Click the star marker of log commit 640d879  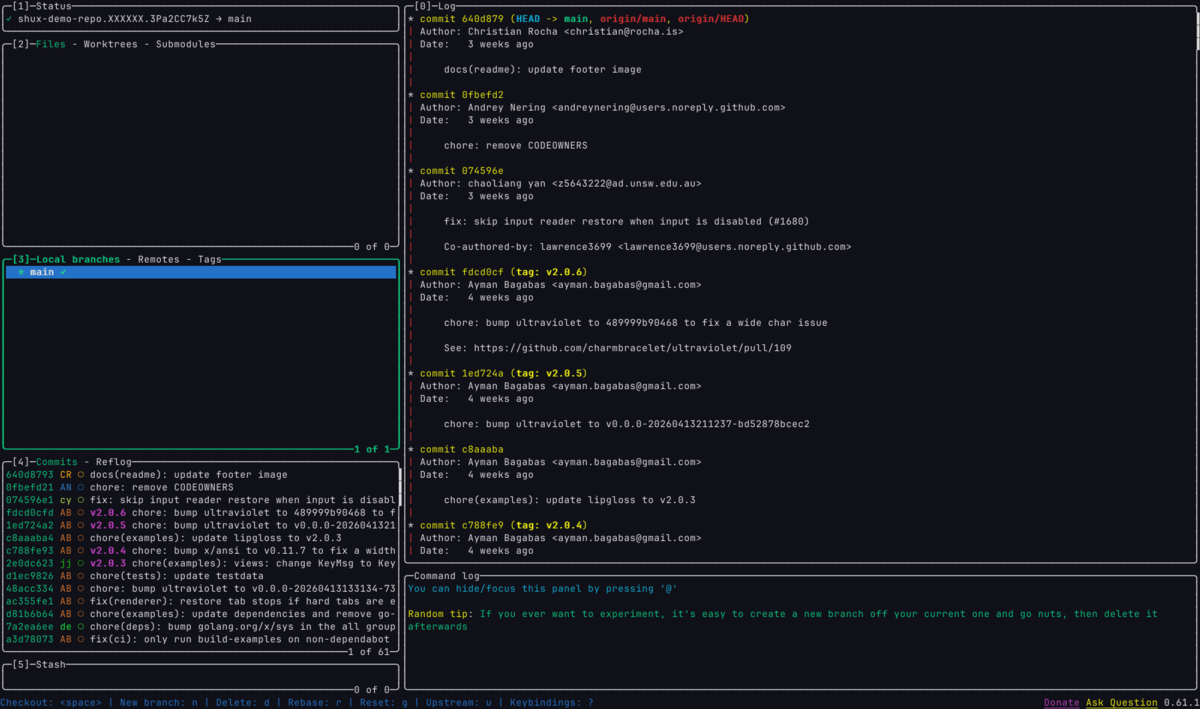[410, 19]
